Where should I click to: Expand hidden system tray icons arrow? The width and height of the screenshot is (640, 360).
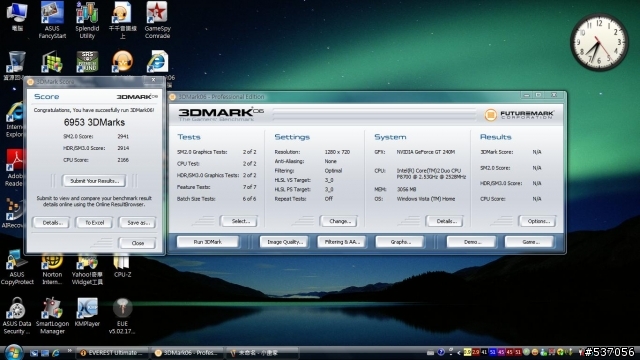[459, 353]
